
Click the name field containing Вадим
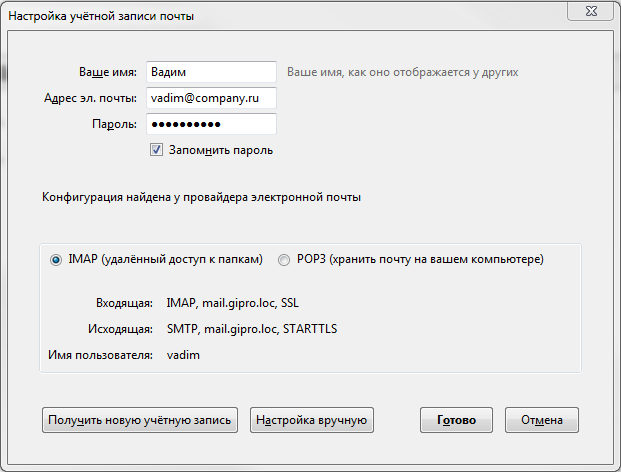tap(211, 72)
